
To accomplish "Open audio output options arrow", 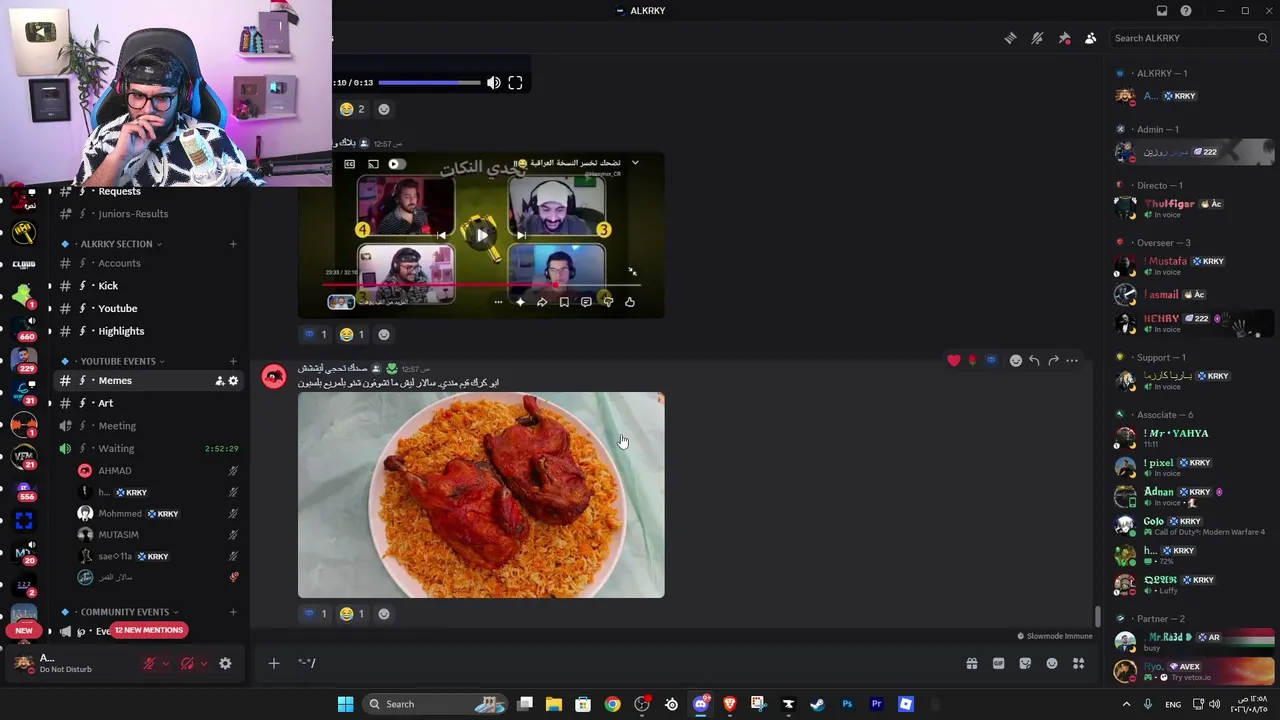I will click(204, 663).
